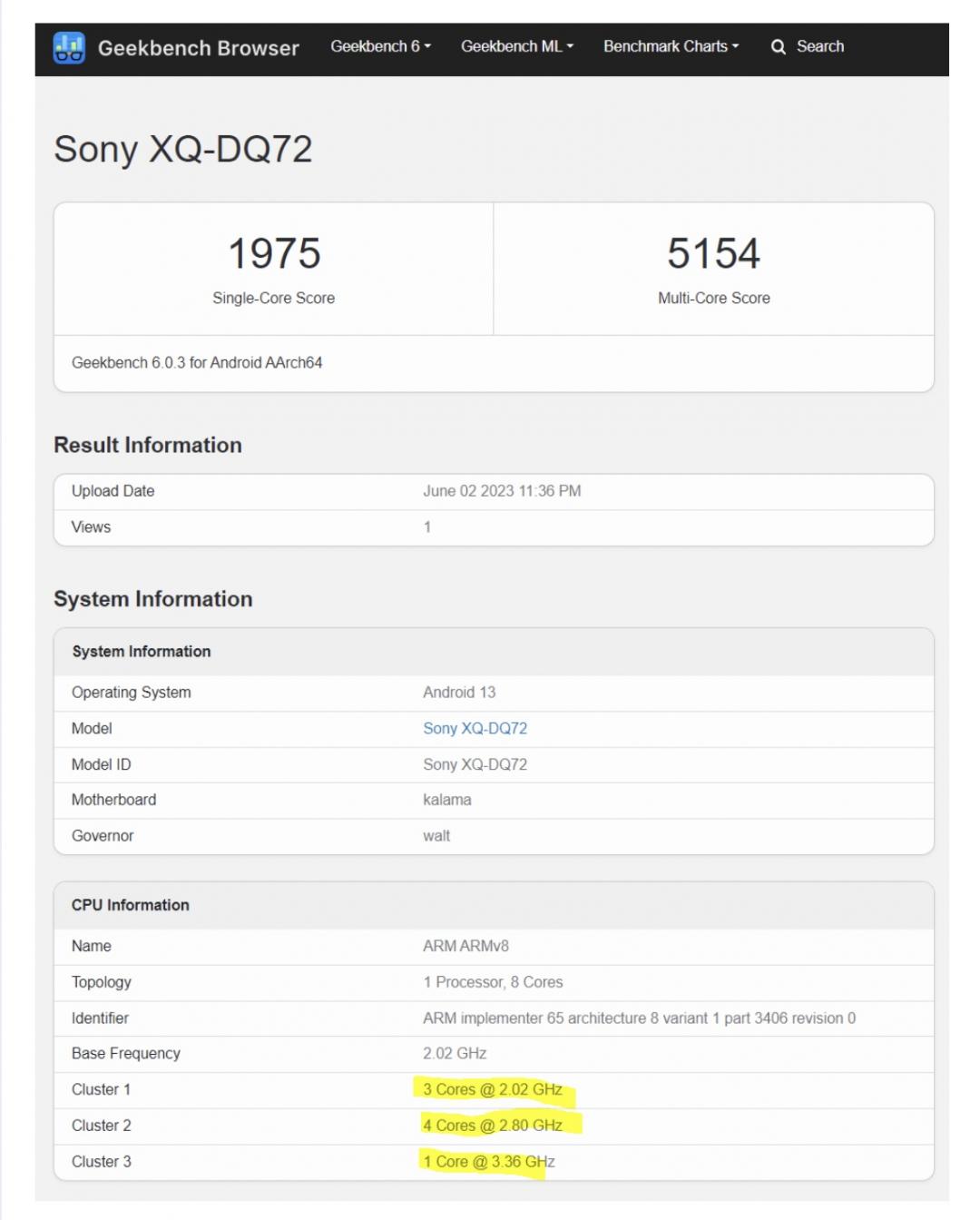Click the CPU name ARM ARMv8
The height and width of the screenshot is (1220, 980).
pos(465,946)
